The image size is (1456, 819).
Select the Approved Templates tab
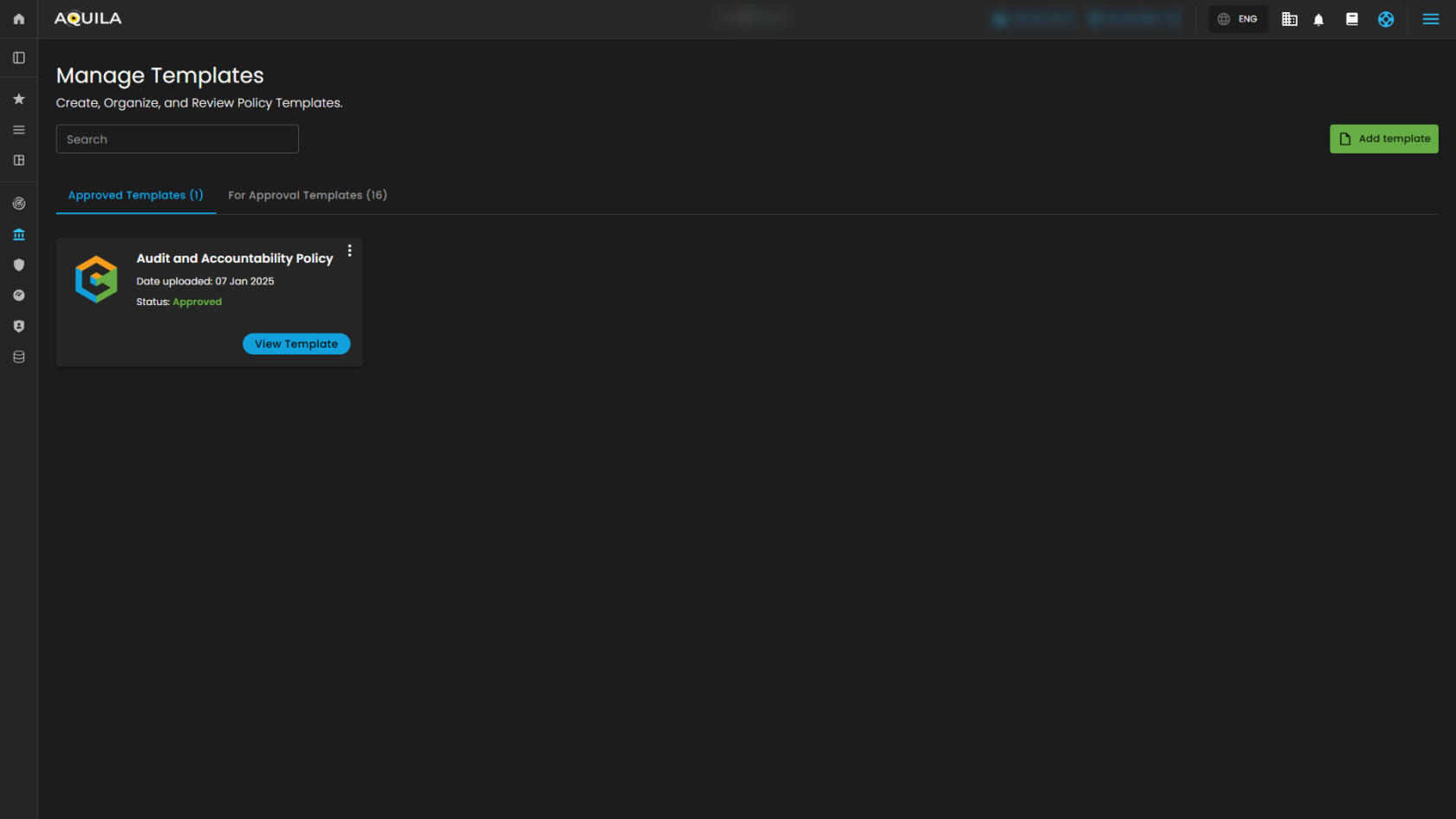[135, 195]
